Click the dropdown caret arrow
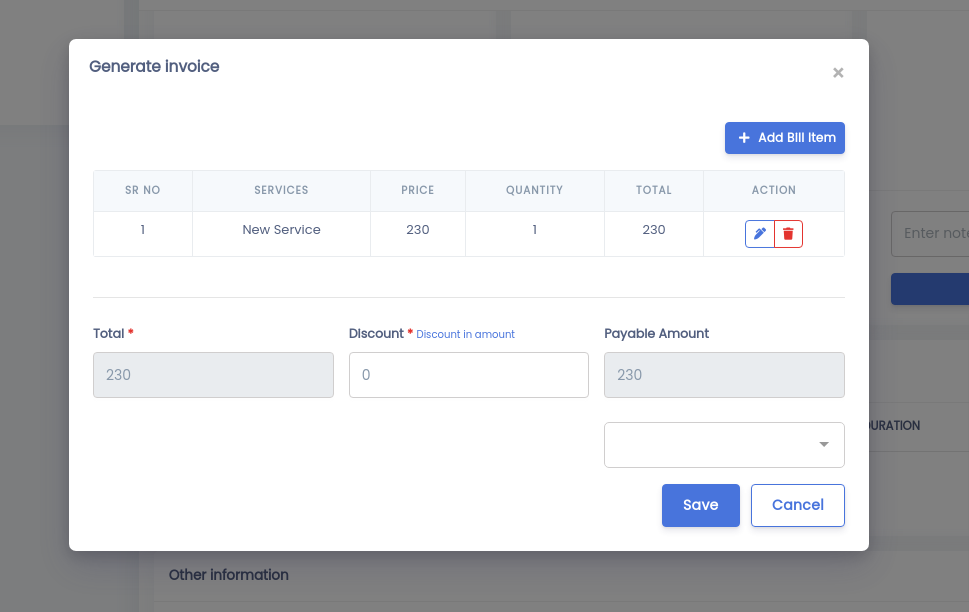Viewport: 969px width, 612px height. tap(824, 444)
